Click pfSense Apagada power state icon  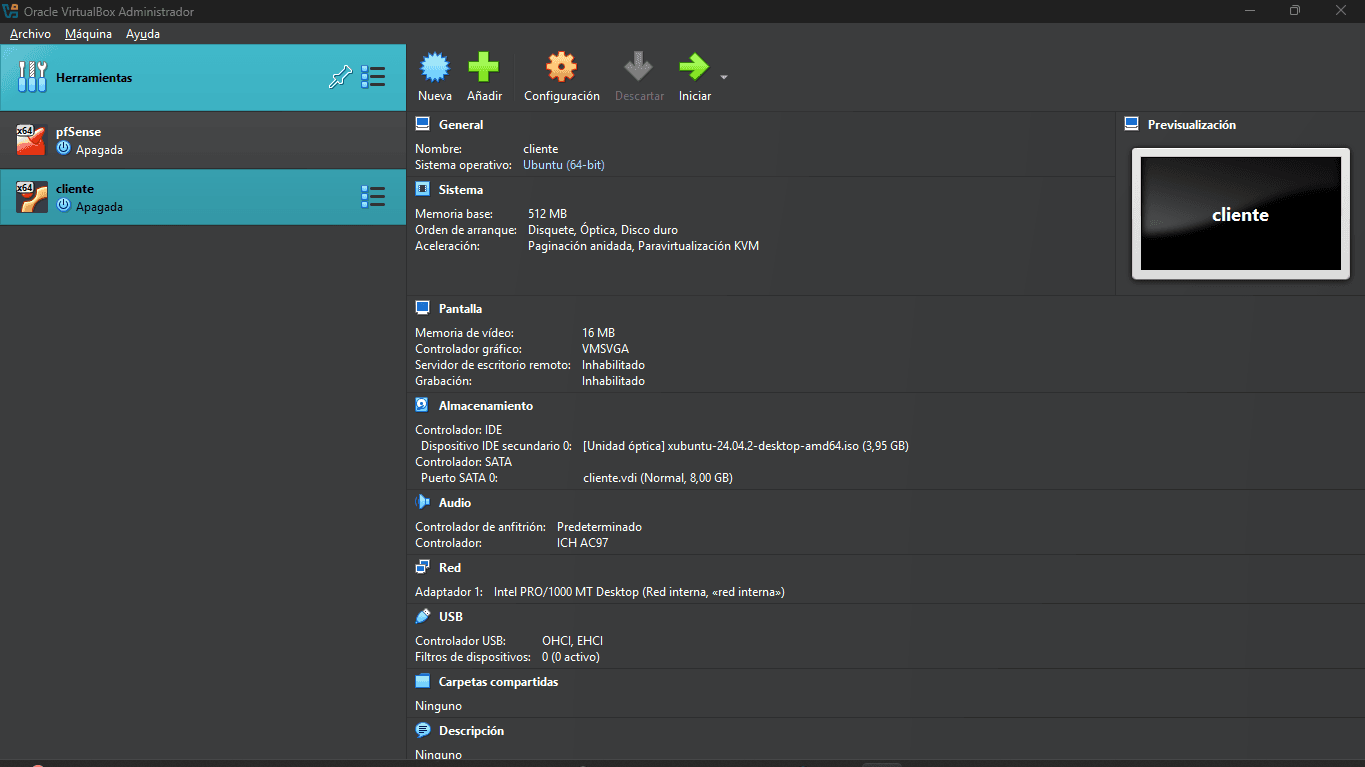tap(64, 149)
